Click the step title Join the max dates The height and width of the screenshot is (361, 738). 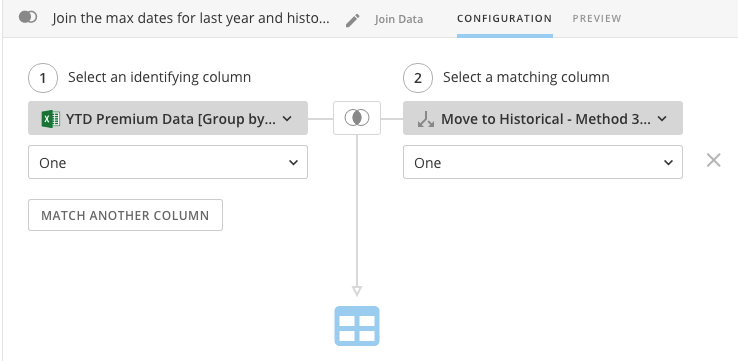point(191,18)
